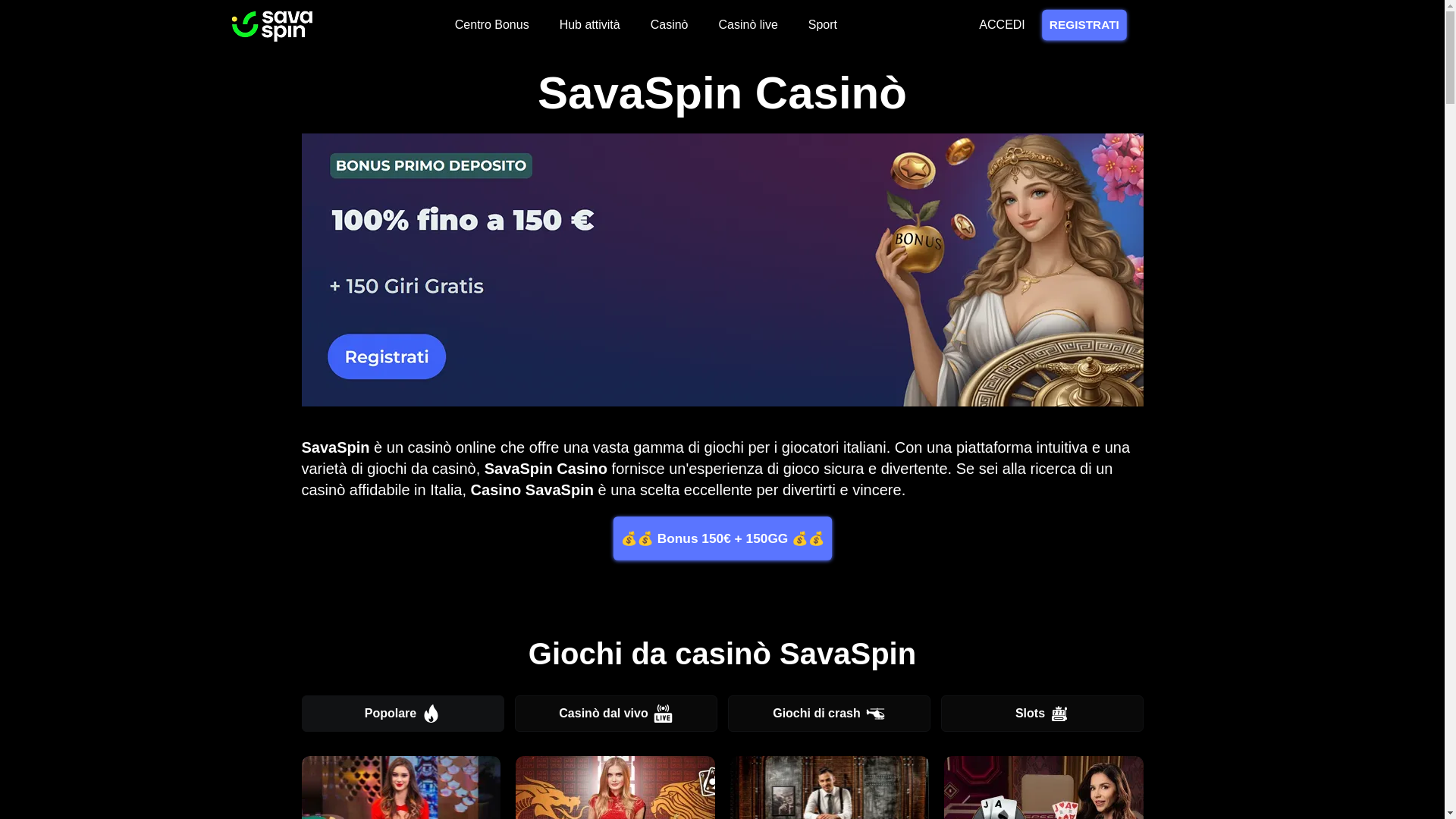Click Registrati button in banner

pyautogui.click(x=387, y=356)
